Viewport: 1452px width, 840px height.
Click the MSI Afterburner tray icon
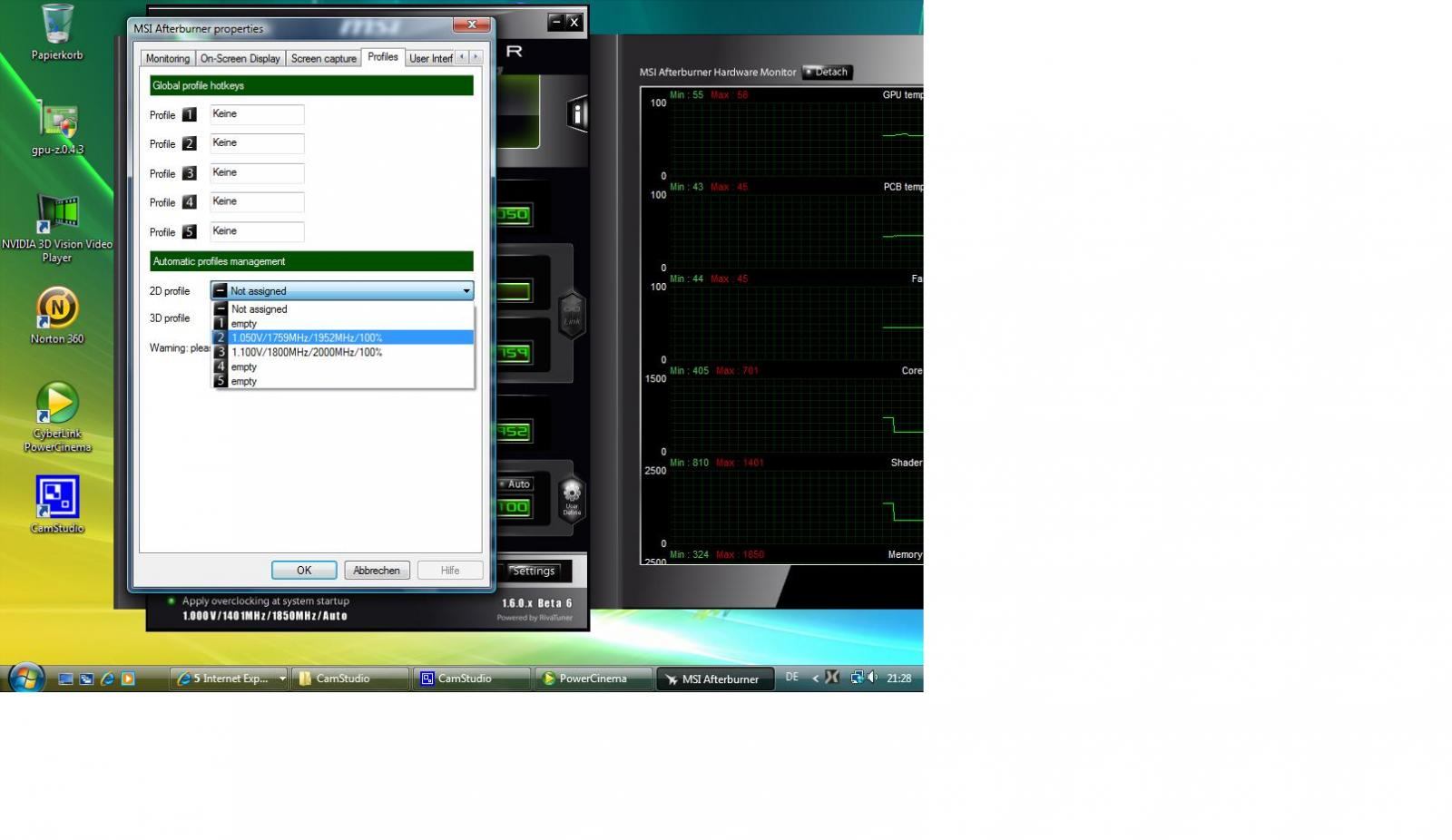pos(831,678)
